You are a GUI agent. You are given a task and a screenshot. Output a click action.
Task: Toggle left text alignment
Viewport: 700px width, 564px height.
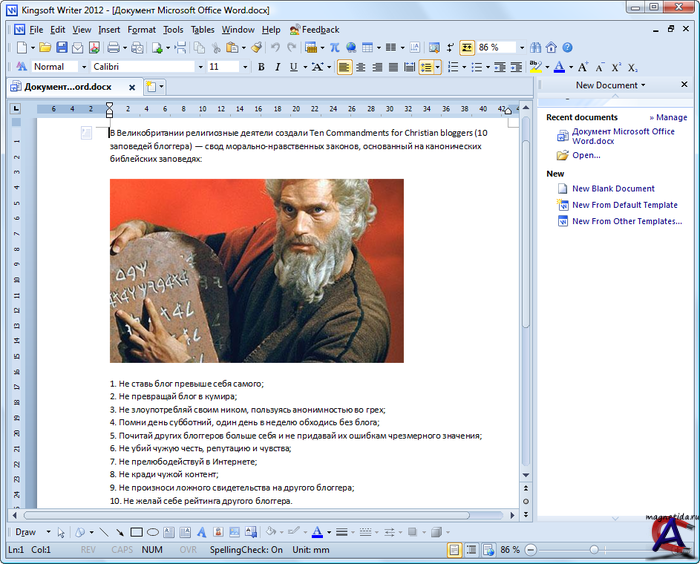click(344, 67)
